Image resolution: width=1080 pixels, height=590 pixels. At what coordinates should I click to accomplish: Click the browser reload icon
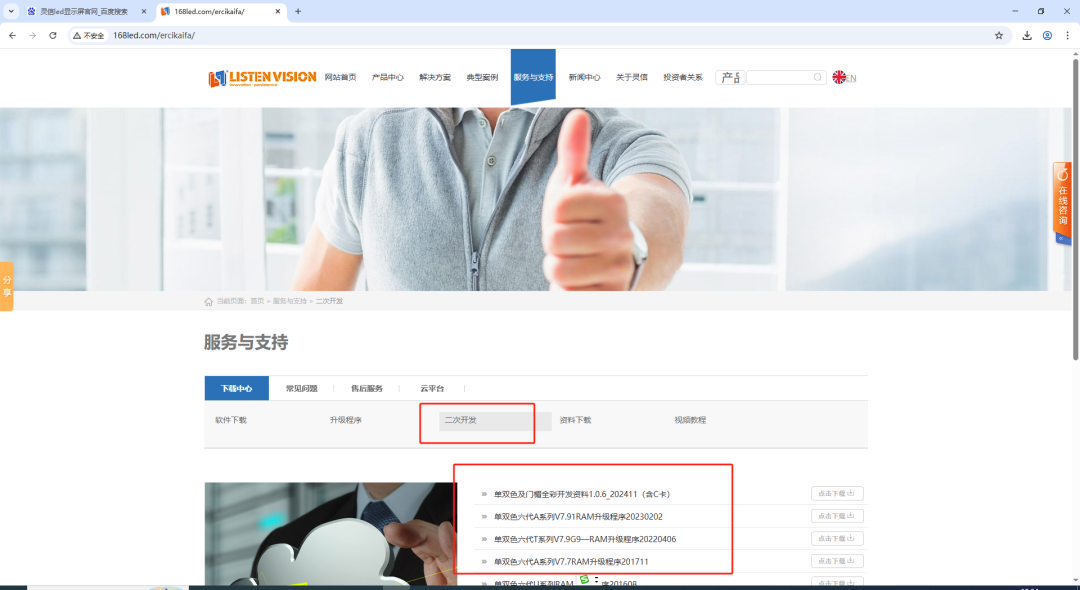(x=54, y=35)
